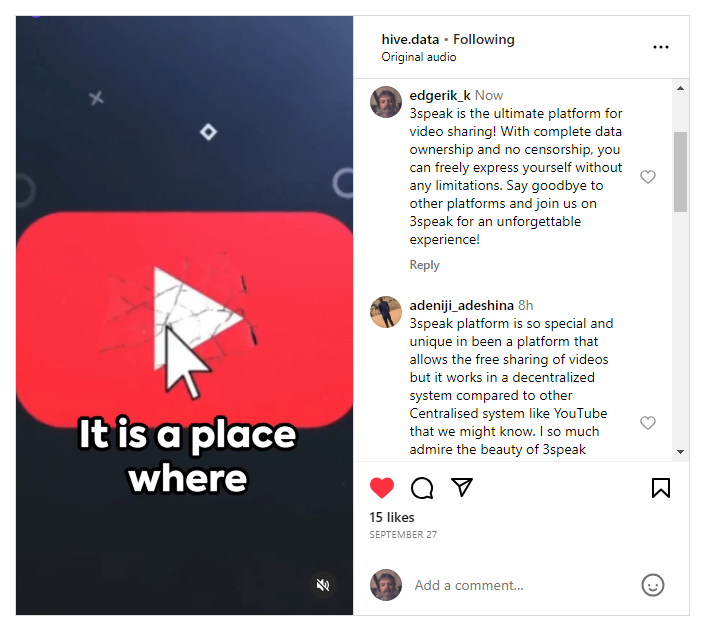This screenshot has width=712, height=638.
Task: Open the Original audio link
Action: coord(419,57)
